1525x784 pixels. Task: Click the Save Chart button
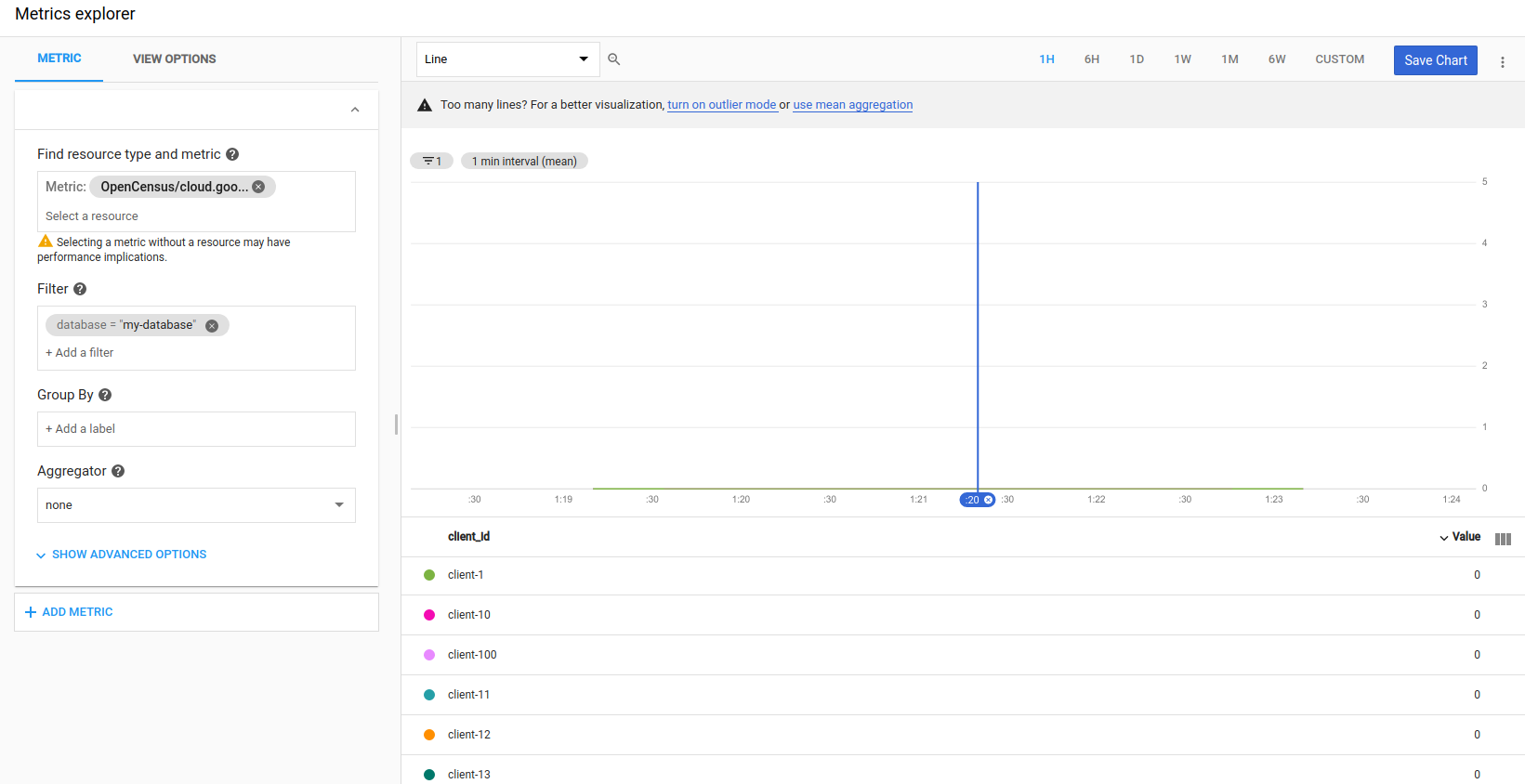(x=1435, y=60)
